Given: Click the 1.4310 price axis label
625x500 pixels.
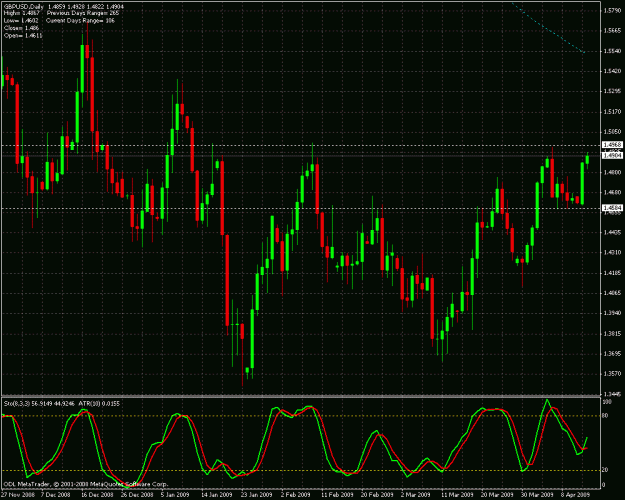Looking at the screenshot, I should point(613,253).
